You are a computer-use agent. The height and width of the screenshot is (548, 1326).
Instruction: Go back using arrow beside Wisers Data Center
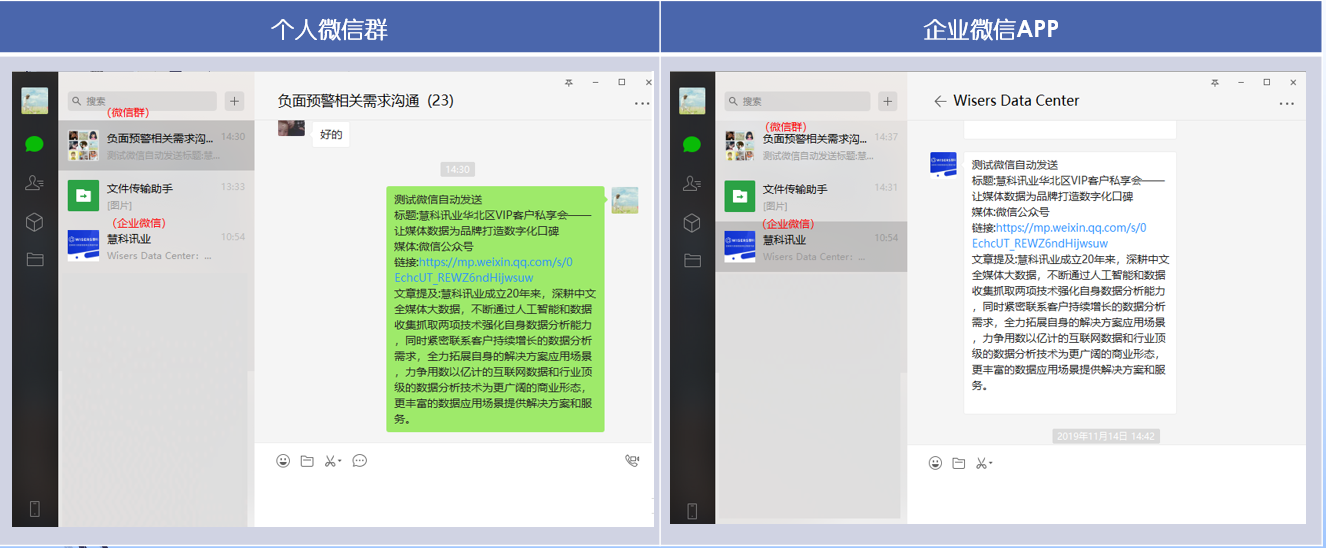[940, 101]
